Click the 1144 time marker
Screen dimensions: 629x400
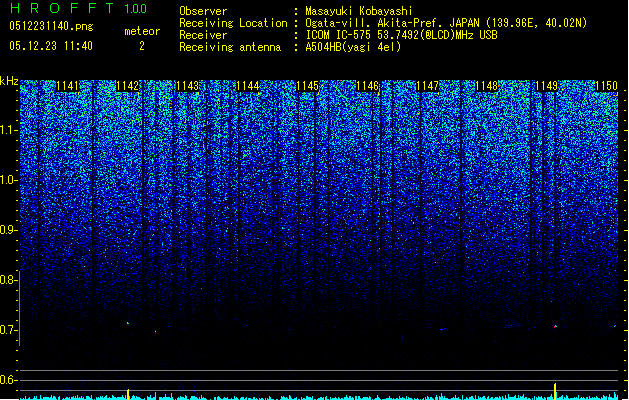pos(247,86)
